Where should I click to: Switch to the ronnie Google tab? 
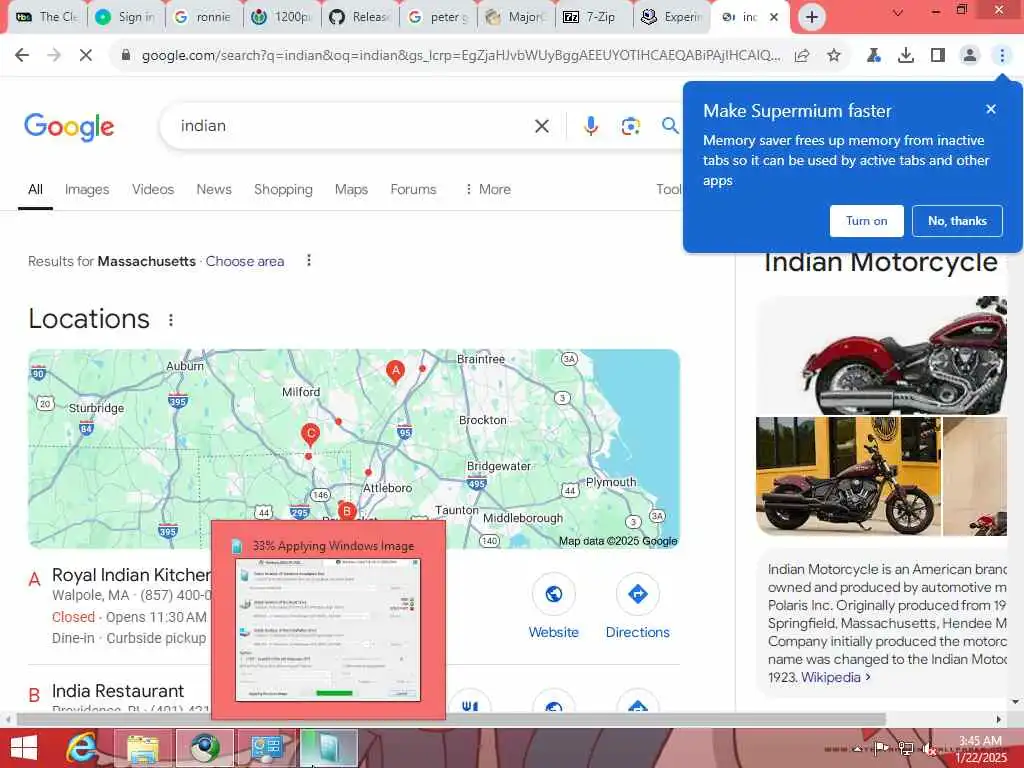tap(204, 17)
